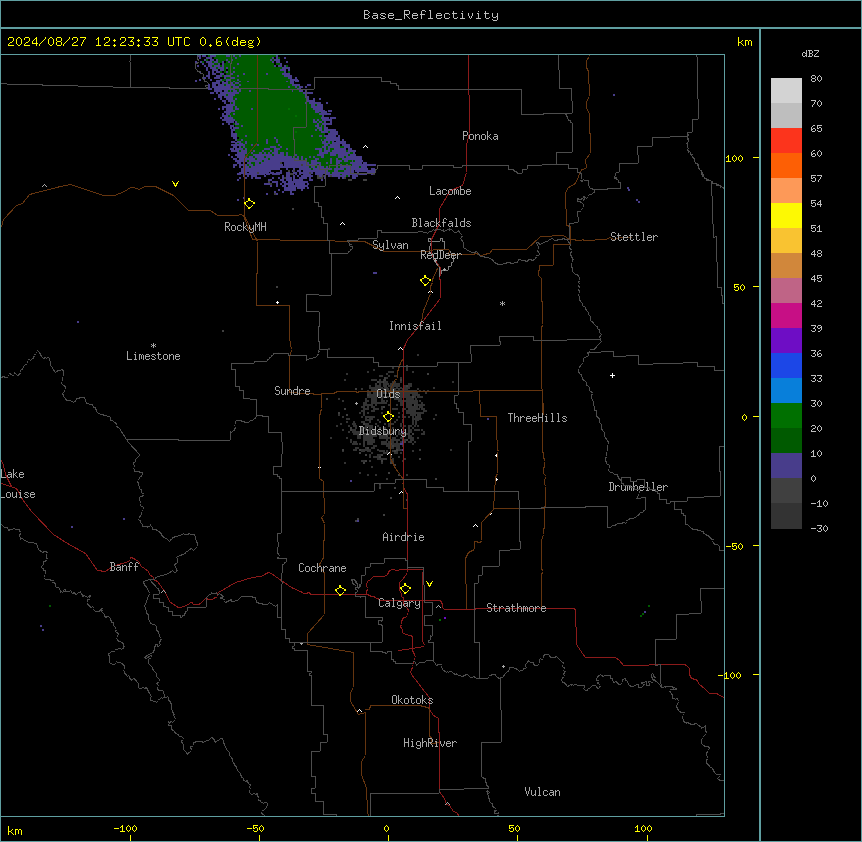Click the 0.6(deg) elevation angle text
862x842 pixels.
[230, 42]
